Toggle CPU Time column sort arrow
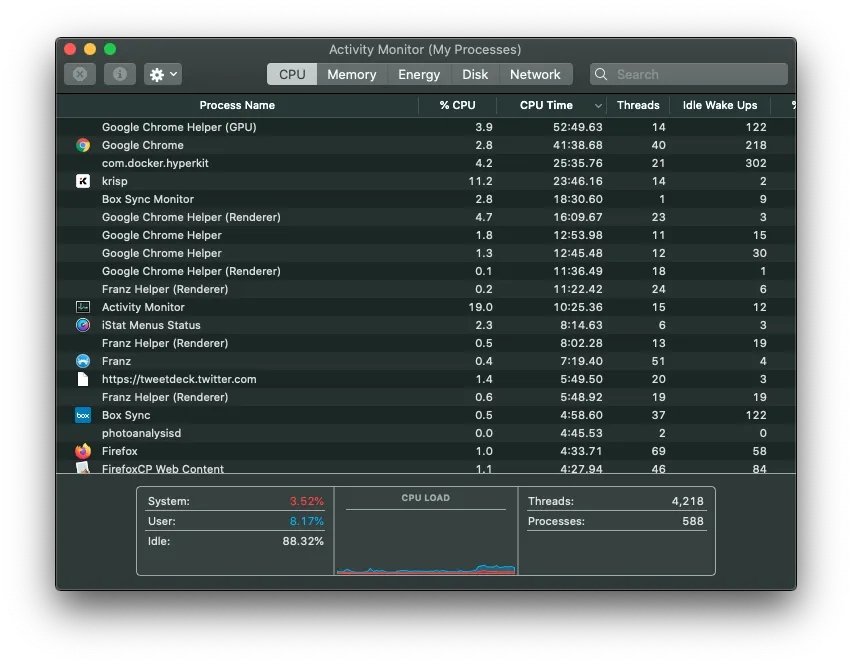This screenshot has height=664, width=852. 598,106
